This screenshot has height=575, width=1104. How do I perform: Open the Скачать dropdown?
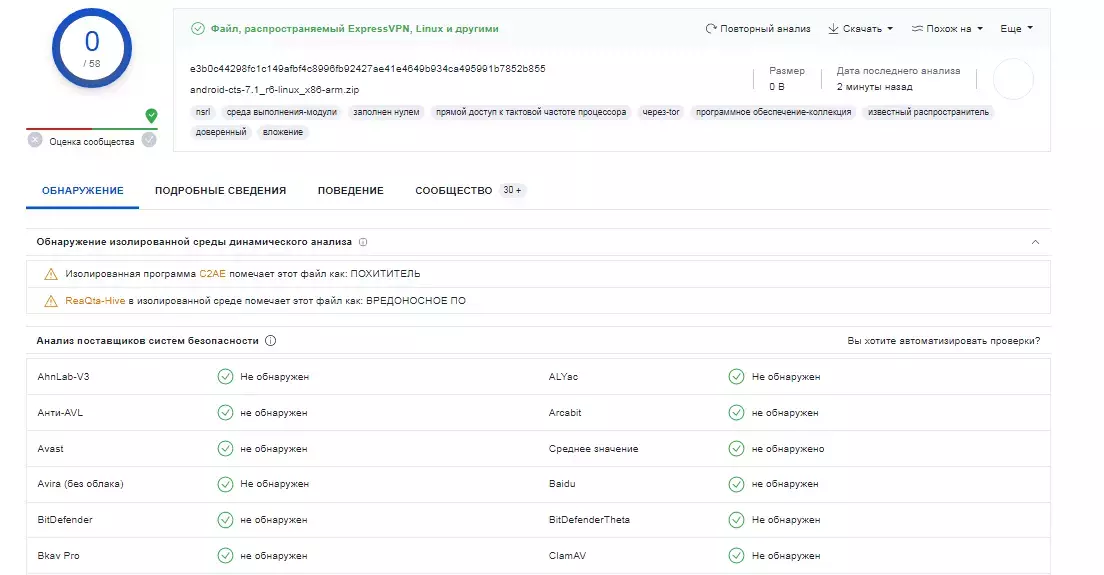860,29
